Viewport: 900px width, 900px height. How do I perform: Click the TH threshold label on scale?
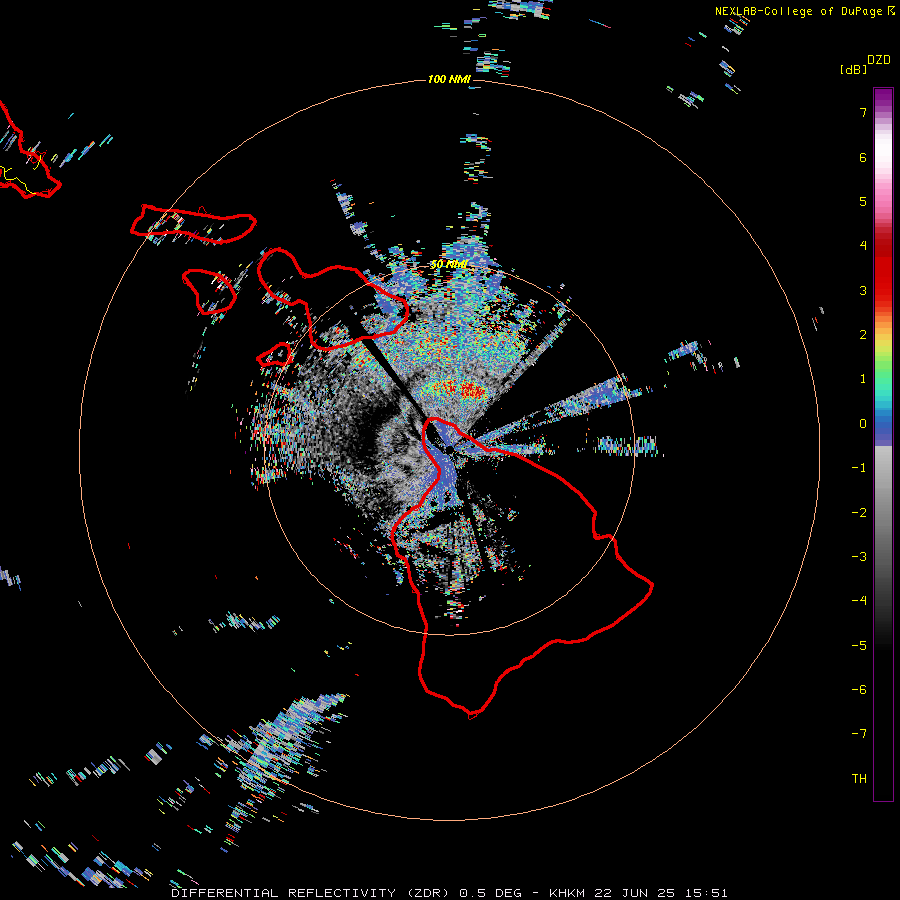[x=859, y=779]
